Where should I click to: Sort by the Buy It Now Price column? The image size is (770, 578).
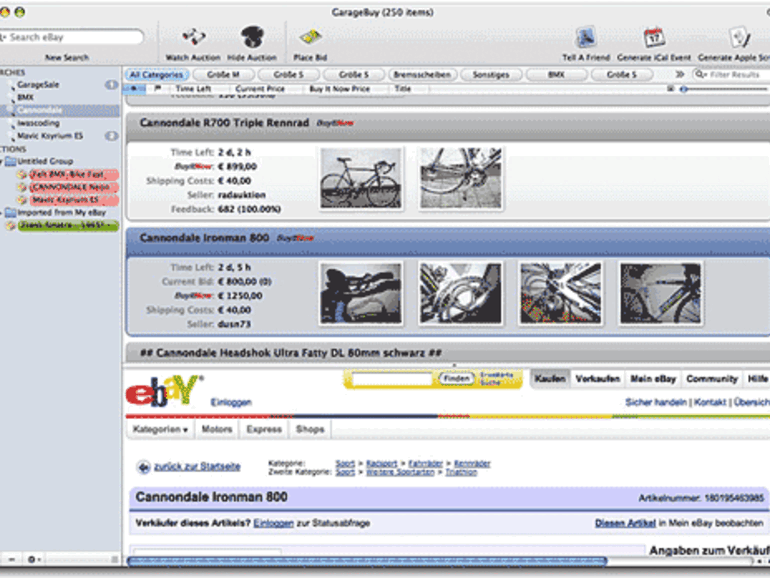click(x=339, y=89)
